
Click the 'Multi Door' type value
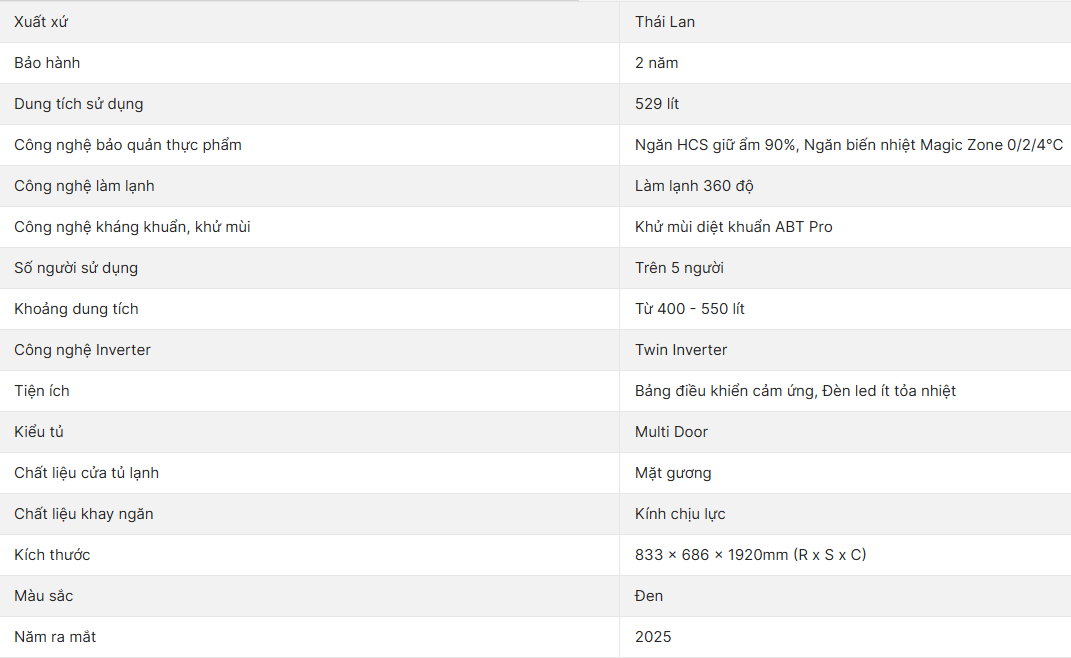(671, 432)
